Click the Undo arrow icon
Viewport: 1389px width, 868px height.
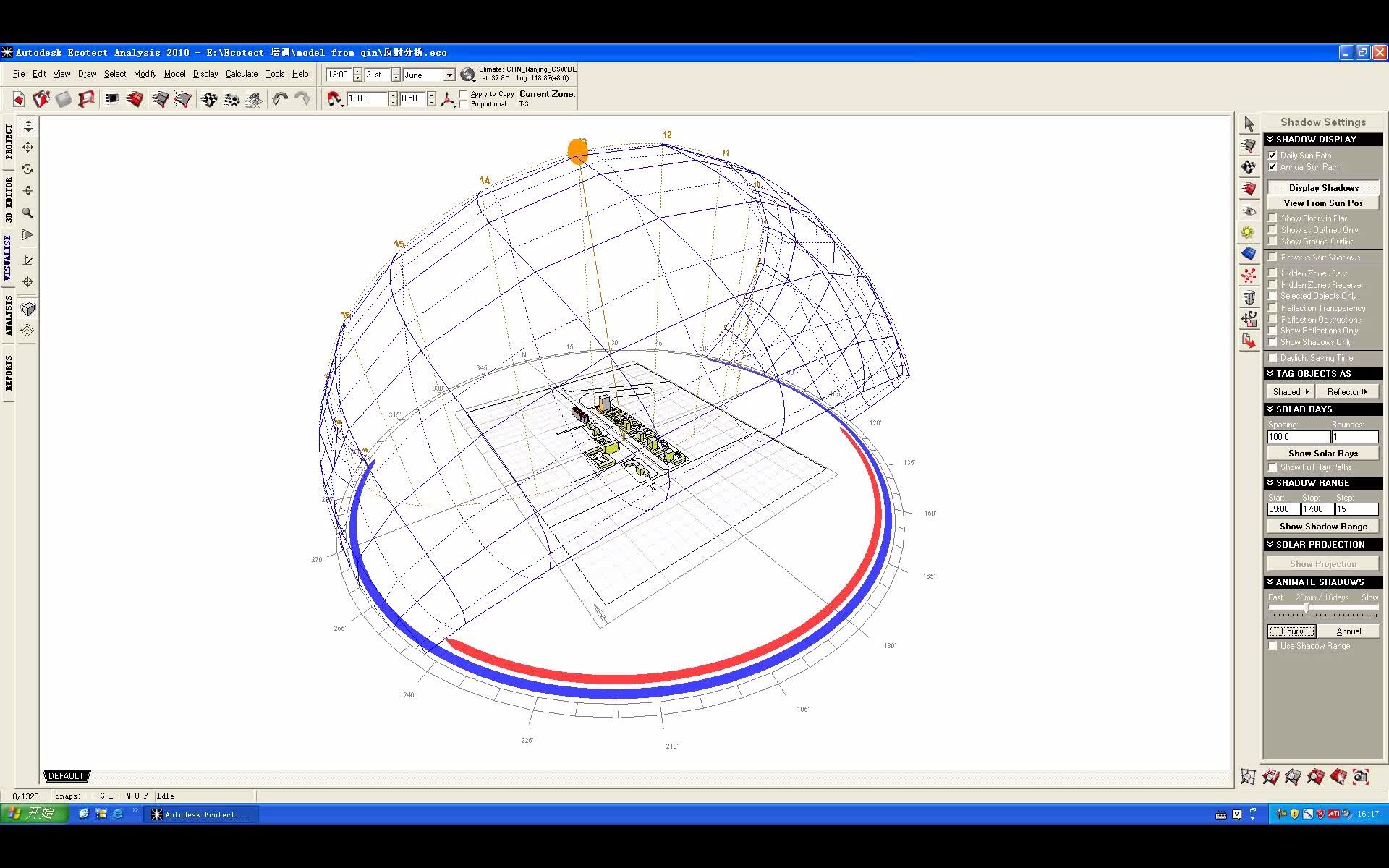click(x=280, y=99)
